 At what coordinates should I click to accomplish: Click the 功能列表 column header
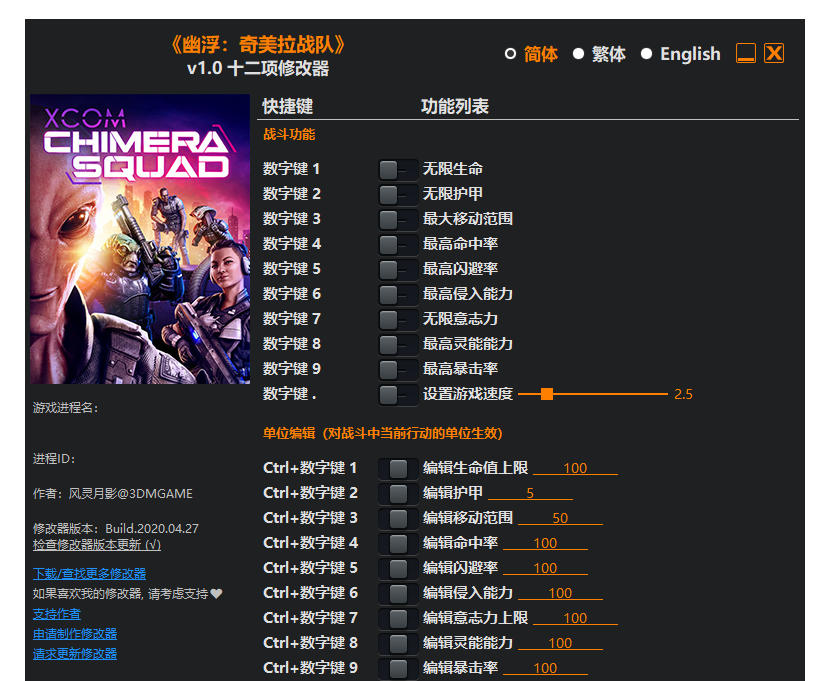click(x=455, y=106)
